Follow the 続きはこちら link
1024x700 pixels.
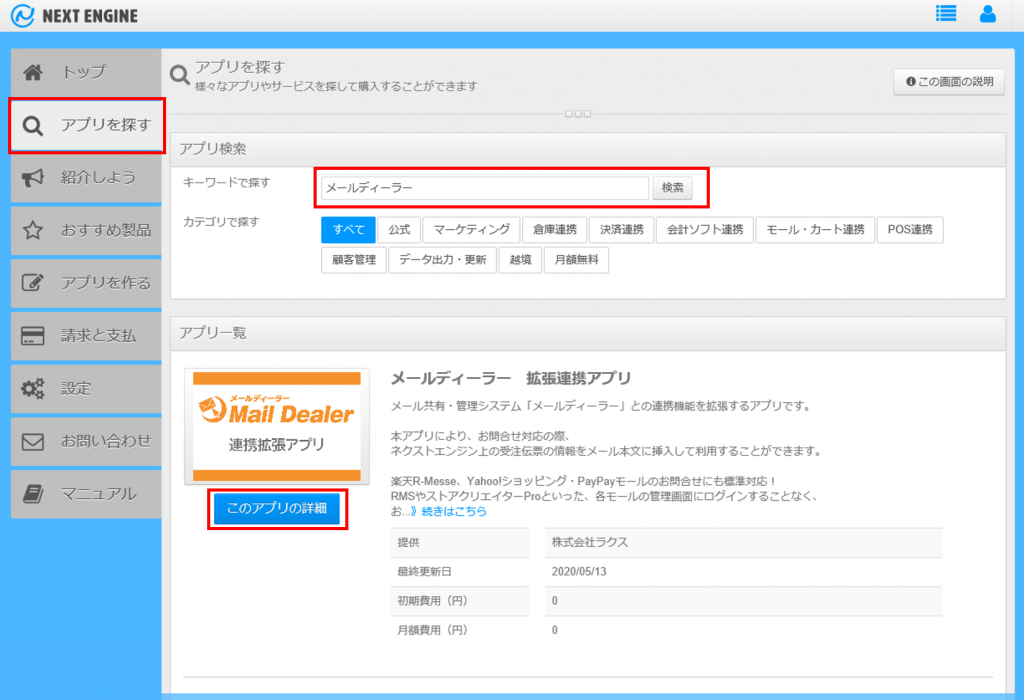tap(454, 511)
